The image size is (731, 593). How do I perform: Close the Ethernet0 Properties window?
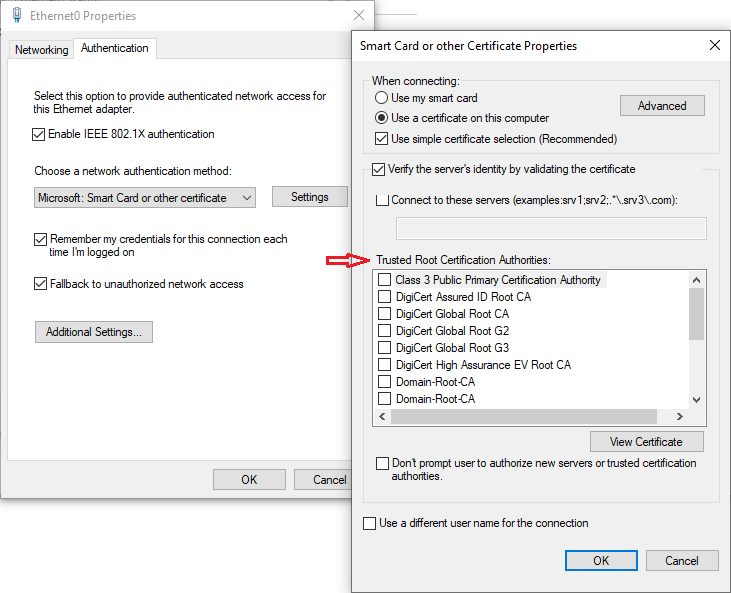coord(359,15)
